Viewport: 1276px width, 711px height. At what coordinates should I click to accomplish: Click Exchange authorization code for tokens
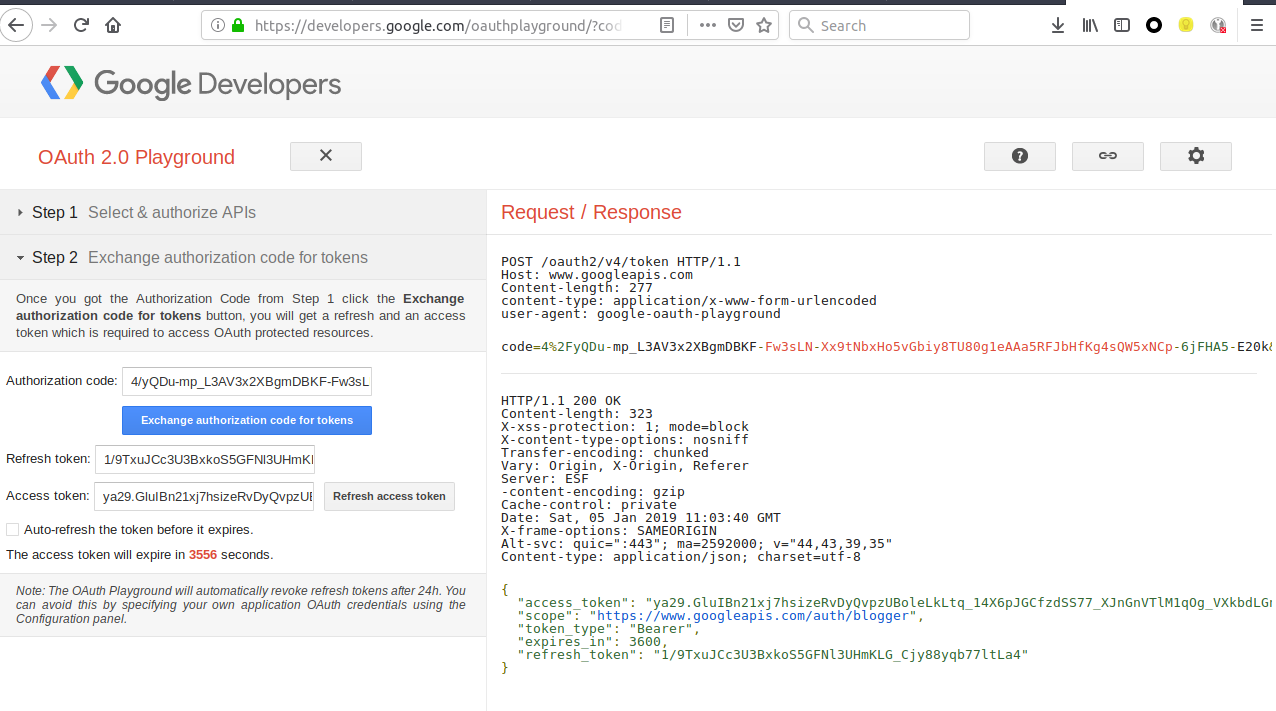(246, 420)
